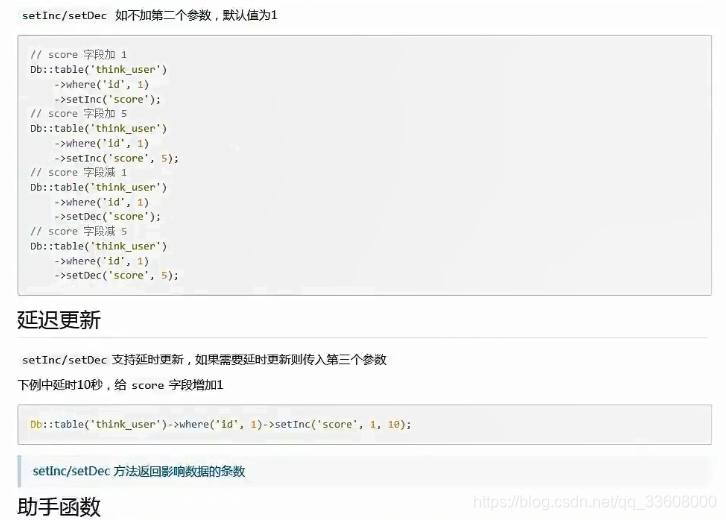Click the note 方法返回影响数据的条数
The image size is (726, 520).
pos(179,471)
